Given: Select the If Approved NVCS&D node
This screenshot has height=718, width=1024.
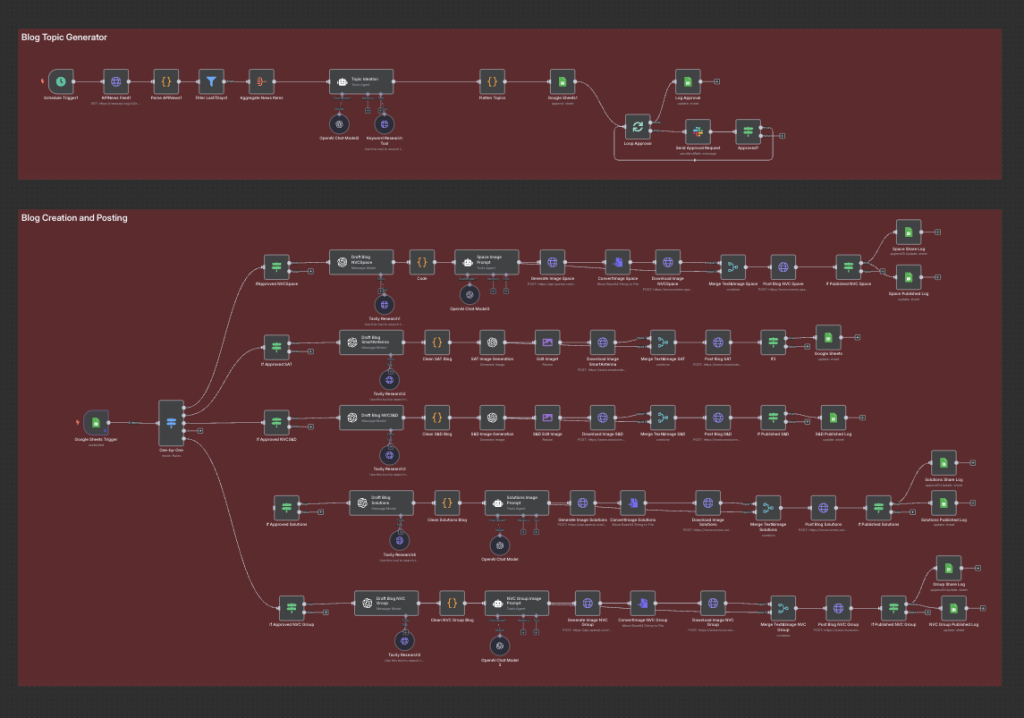Looking at the screenshot, I should (276, 423).
